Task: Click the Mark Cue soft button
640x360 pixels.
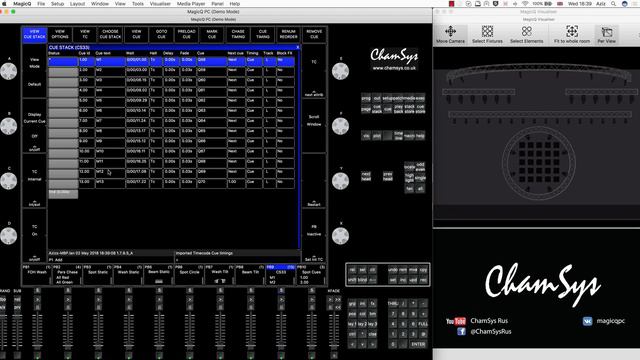Action: coord(212,34)
